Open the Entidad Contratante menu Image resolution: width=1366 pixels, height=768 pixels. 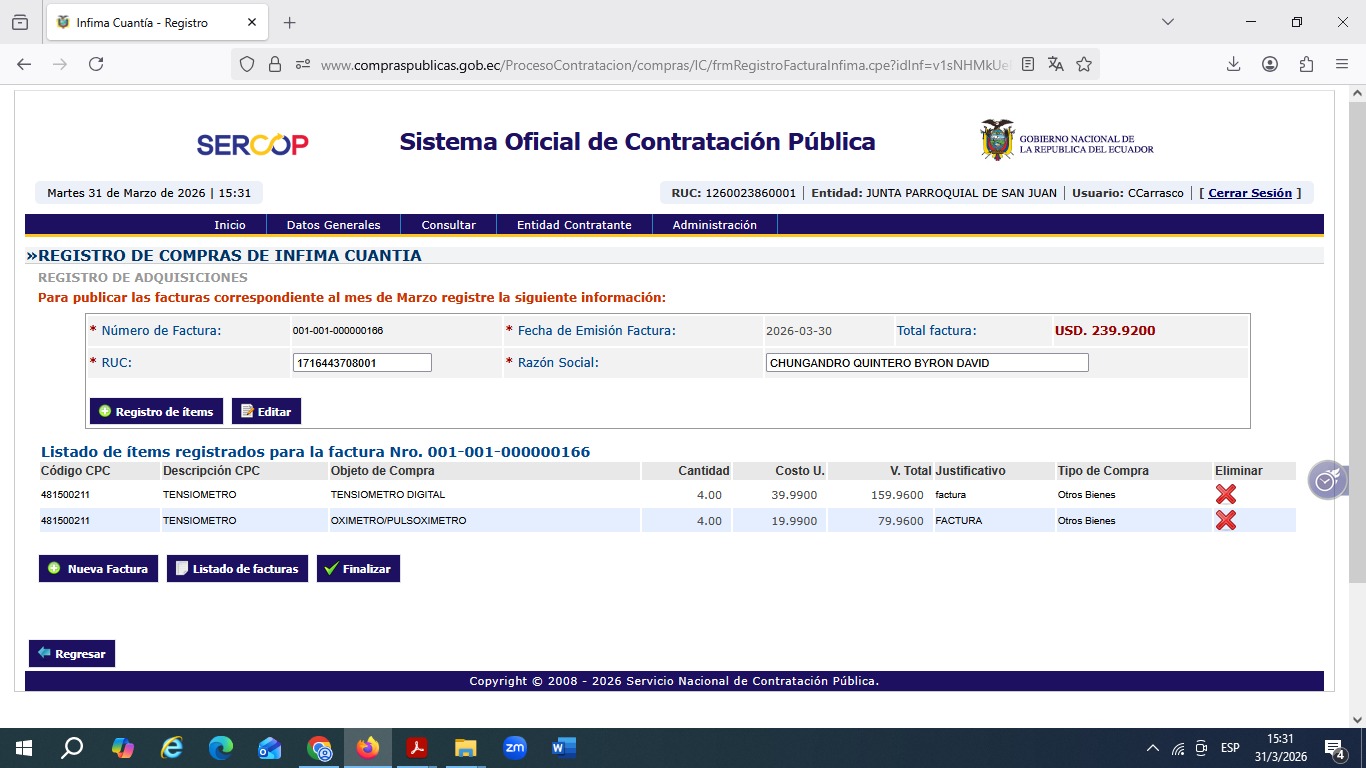tap(573, 225)
